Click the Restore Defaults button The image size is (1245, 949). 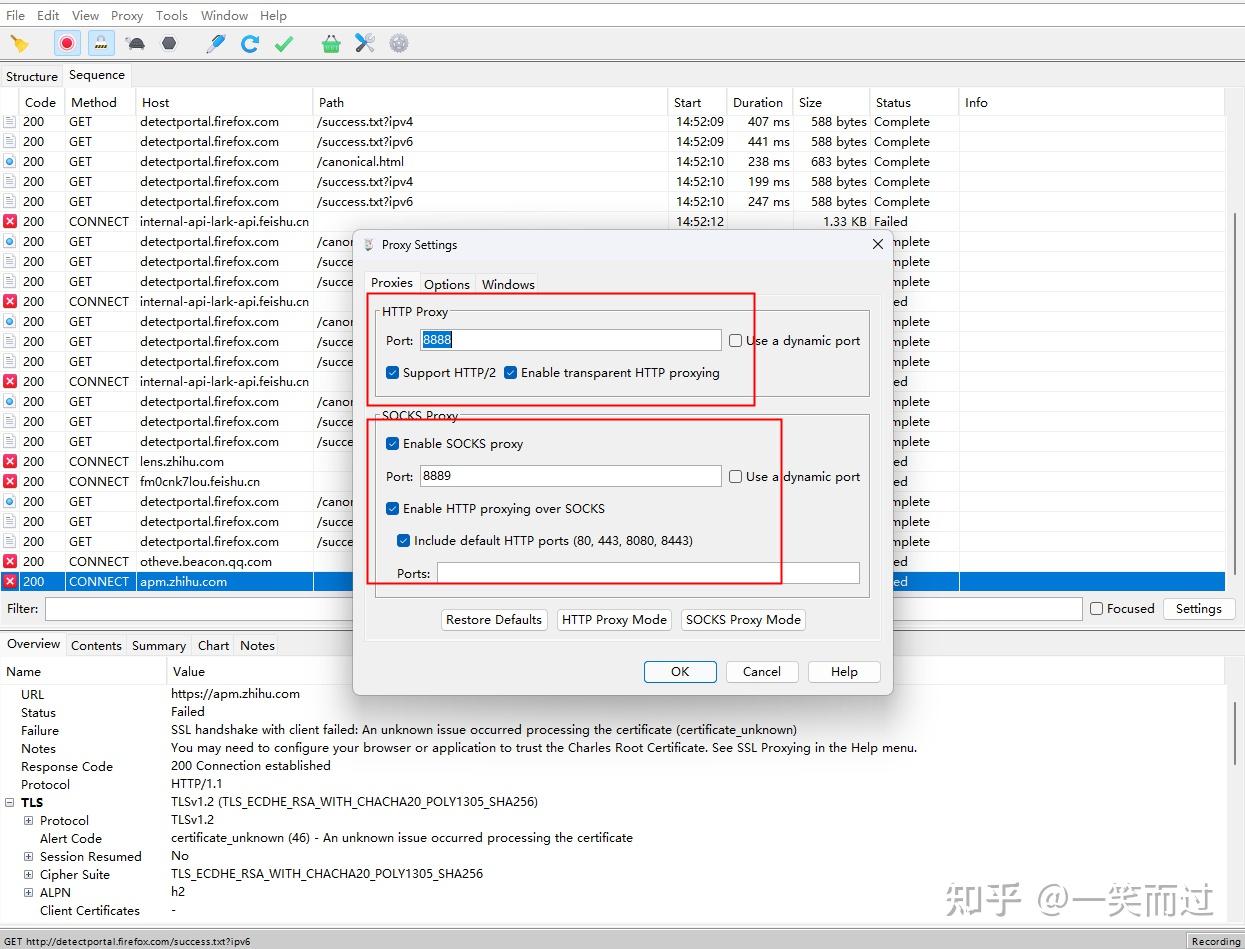pyautogui.click(x=494, y=620)
